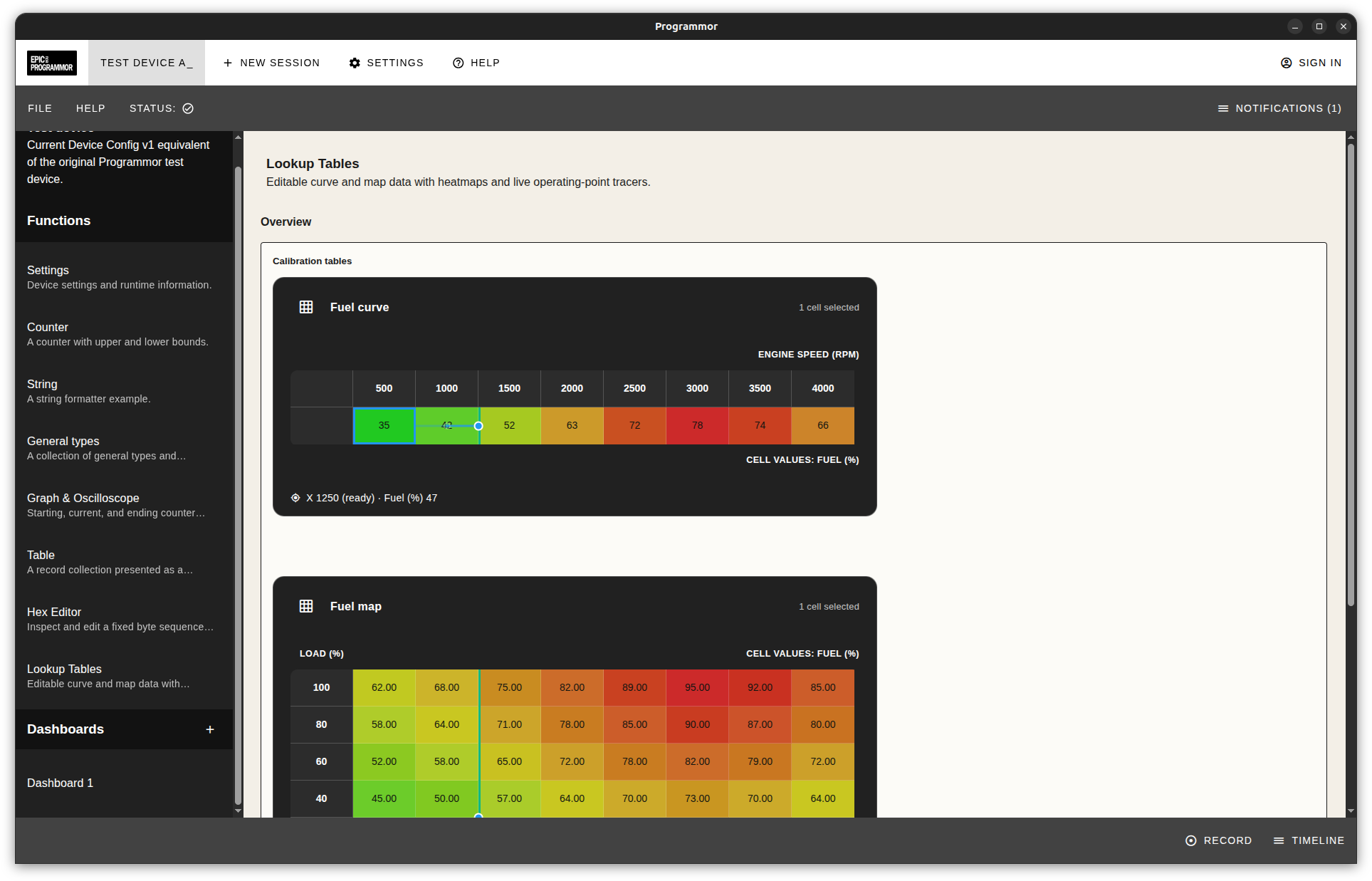1372x881 pixels.
Task: Select Fuel curve cell with value 72
Action: pyautogui.click(x=634, y=425)
